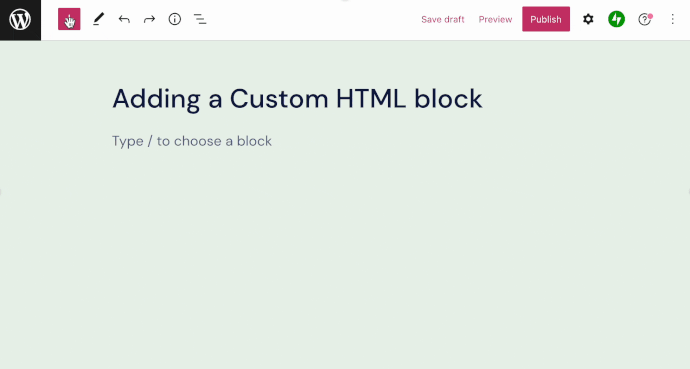Screen dimensions: 690x369
Task: Expand the three-dot Options menu
Action: (x=672, y=19)
